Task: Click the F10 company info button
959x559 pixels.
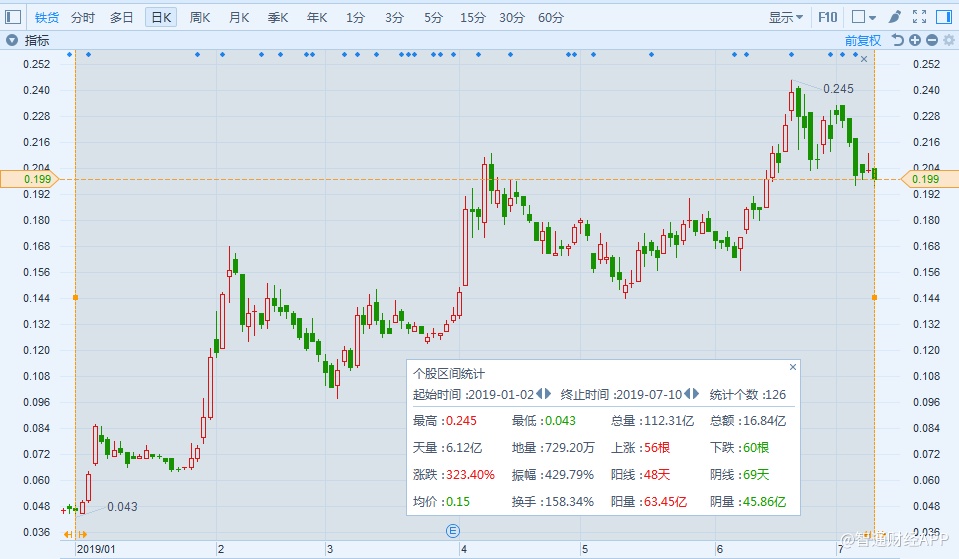Action: click(x=827, y=17)
